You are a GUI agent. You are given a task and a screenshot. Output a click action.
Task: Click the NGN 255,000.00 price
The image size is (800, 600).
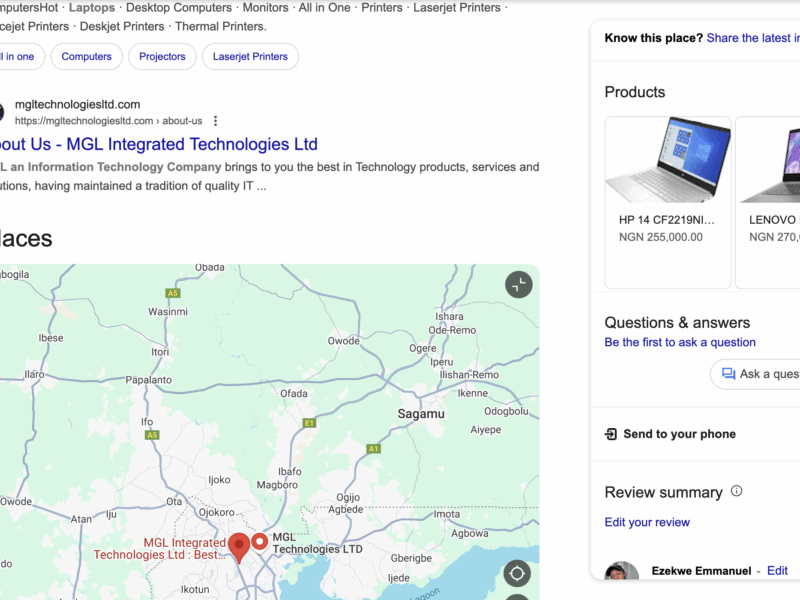661,237
